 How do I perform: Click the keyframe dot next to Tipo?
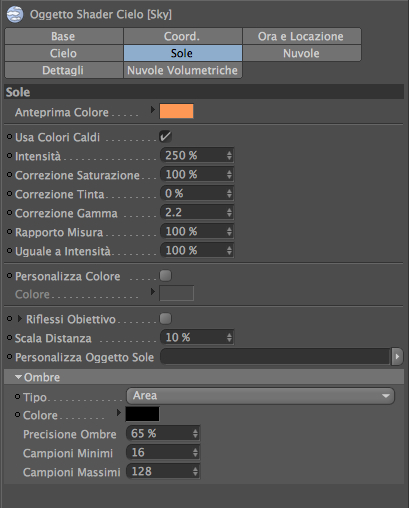click(17, 397)
